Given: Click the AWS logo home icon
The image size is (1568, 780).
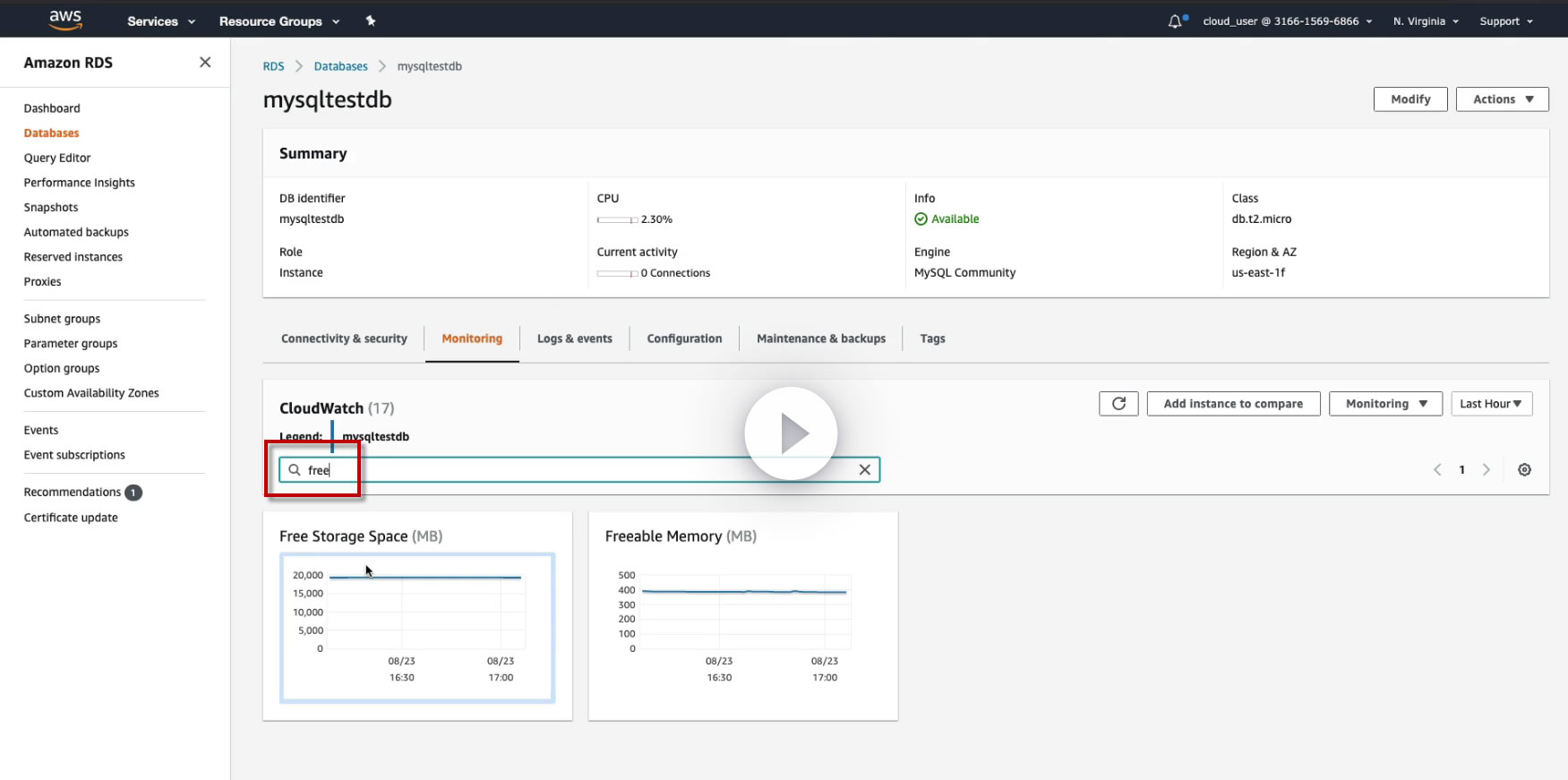Looking at the screenshot, I should pyautogui.click(x=65, y=20).
